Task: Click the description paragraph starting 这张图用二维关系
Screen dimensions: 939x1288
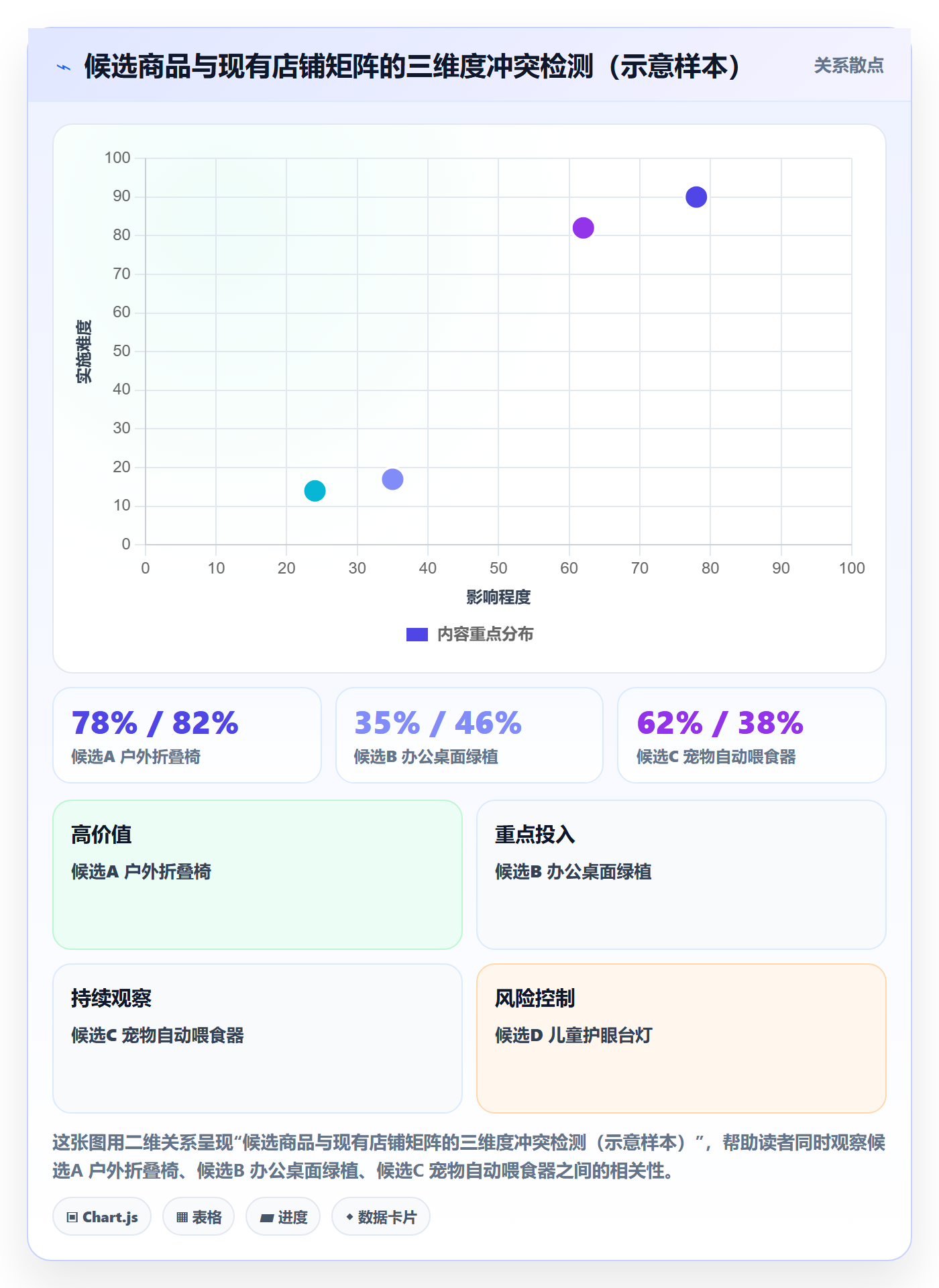Action: pyautogui.click(x=469, y=1157)
